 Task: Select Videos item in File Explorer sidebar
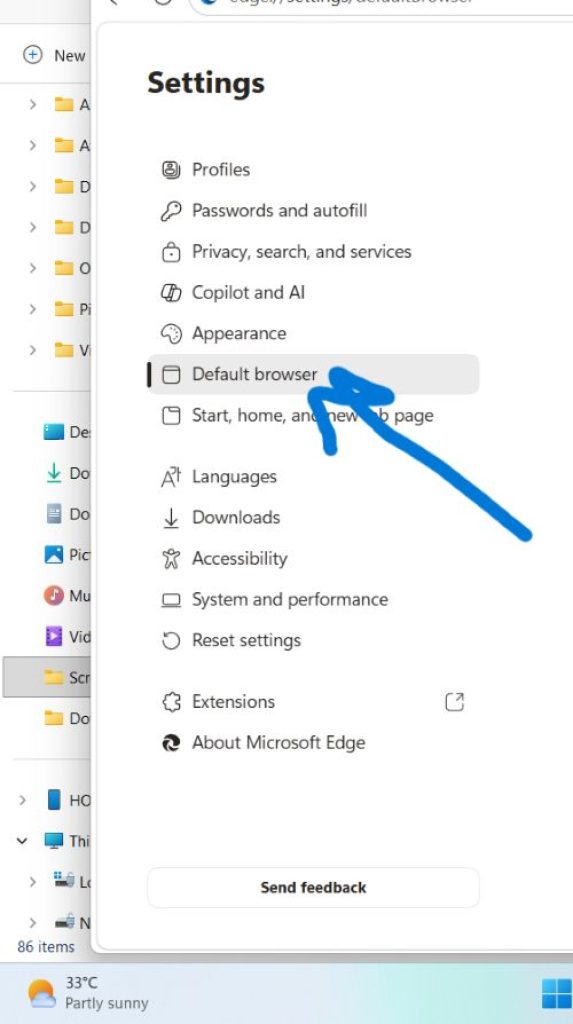(x=65, y=636)
